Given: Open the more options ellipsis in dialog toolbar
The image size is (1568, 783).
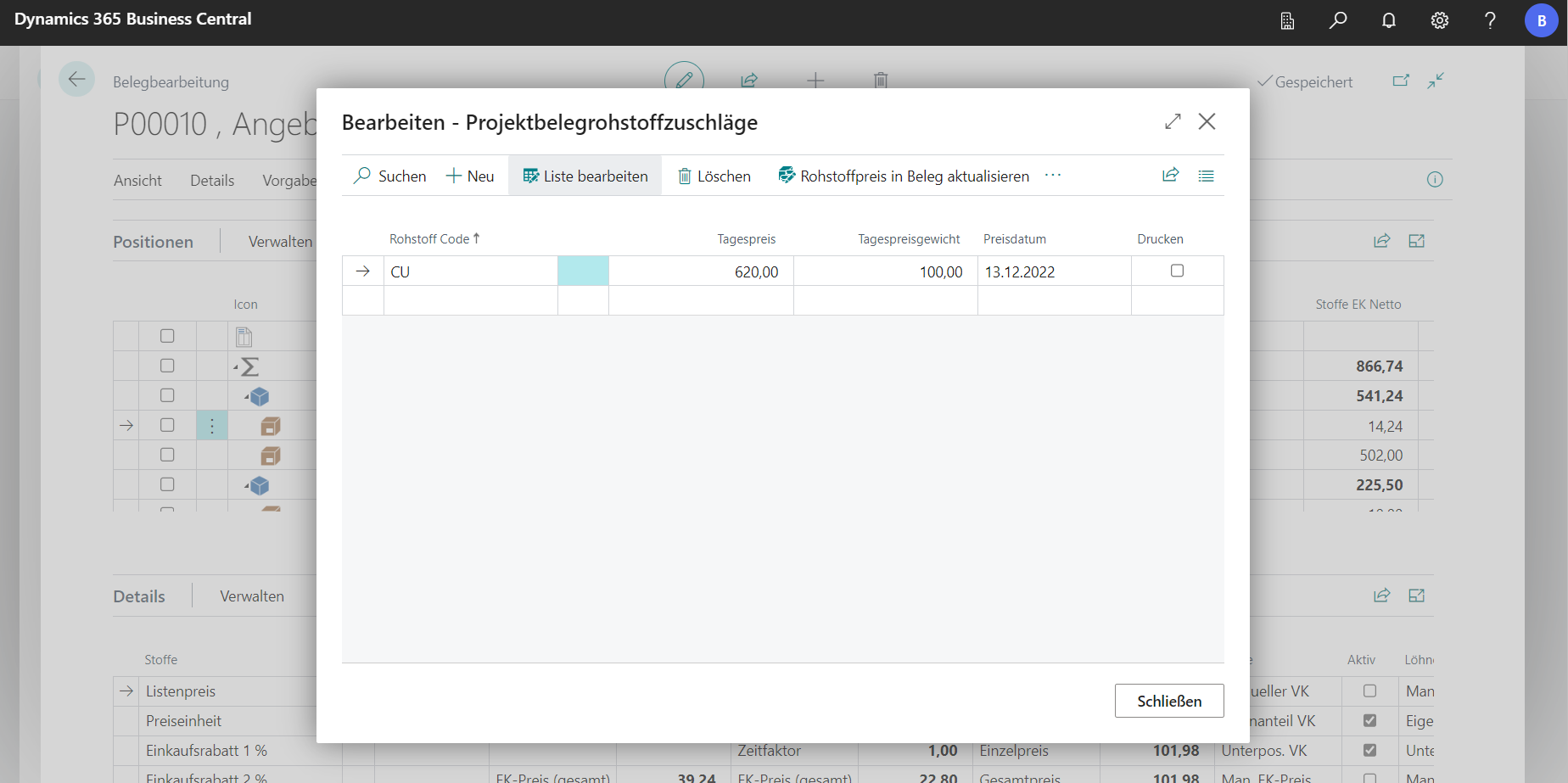Looking at the screenshot, I should coord(1053,175).
